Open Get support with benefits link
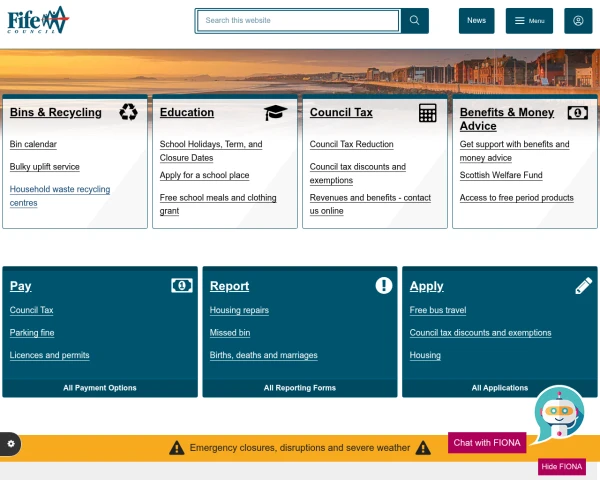 (x=514, y=151)
